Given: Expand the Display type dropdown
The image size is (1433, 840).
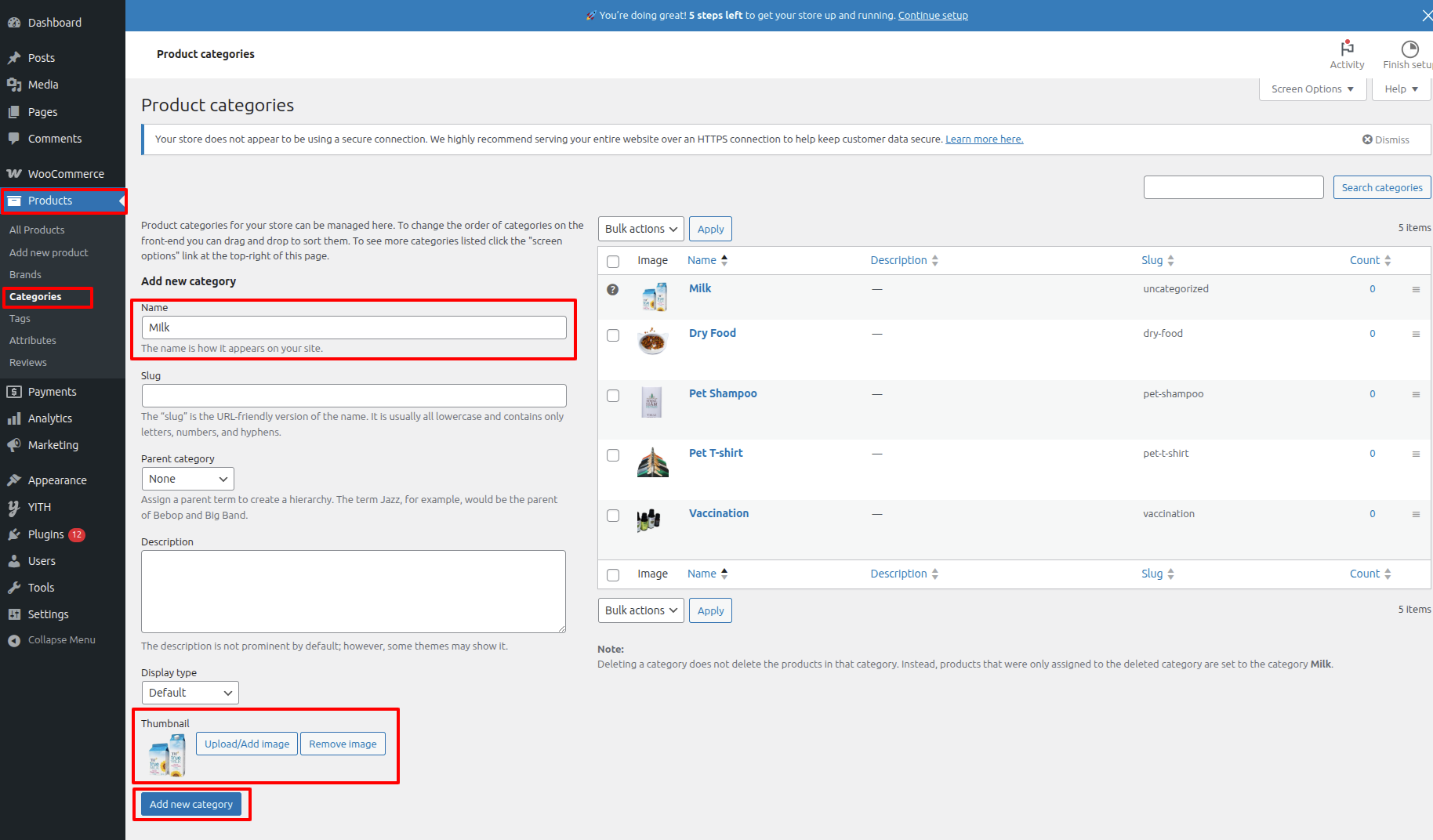Looking at the screenshot, I should (190, 693).
